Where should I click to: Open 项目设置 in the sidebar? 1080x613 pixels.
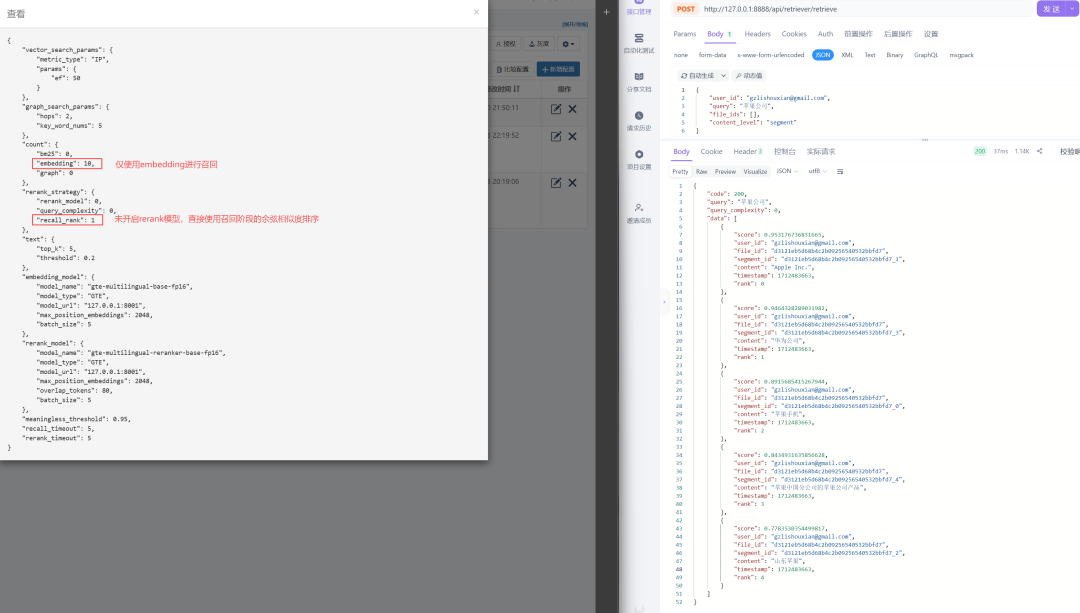639,160
